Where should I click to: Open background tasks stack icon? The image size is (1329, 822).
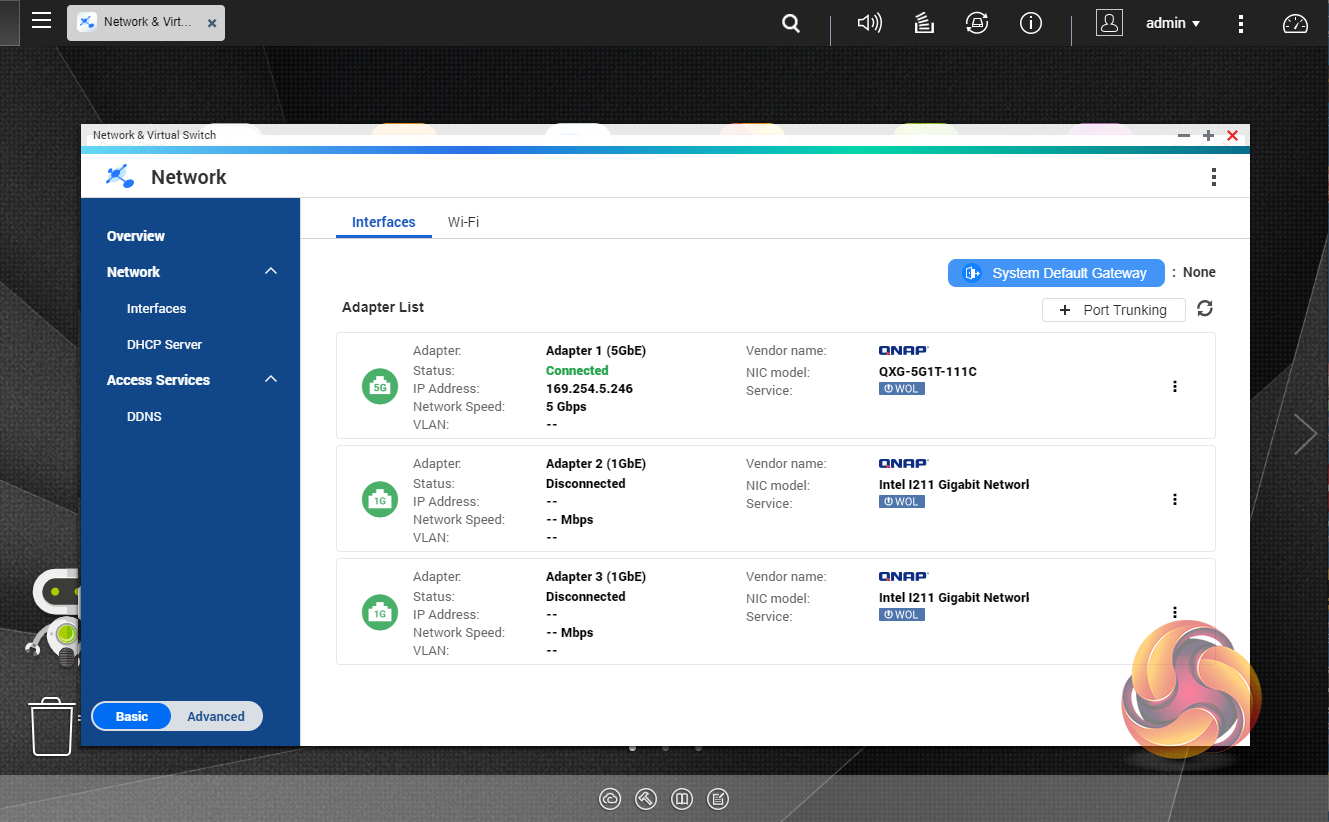923,23
